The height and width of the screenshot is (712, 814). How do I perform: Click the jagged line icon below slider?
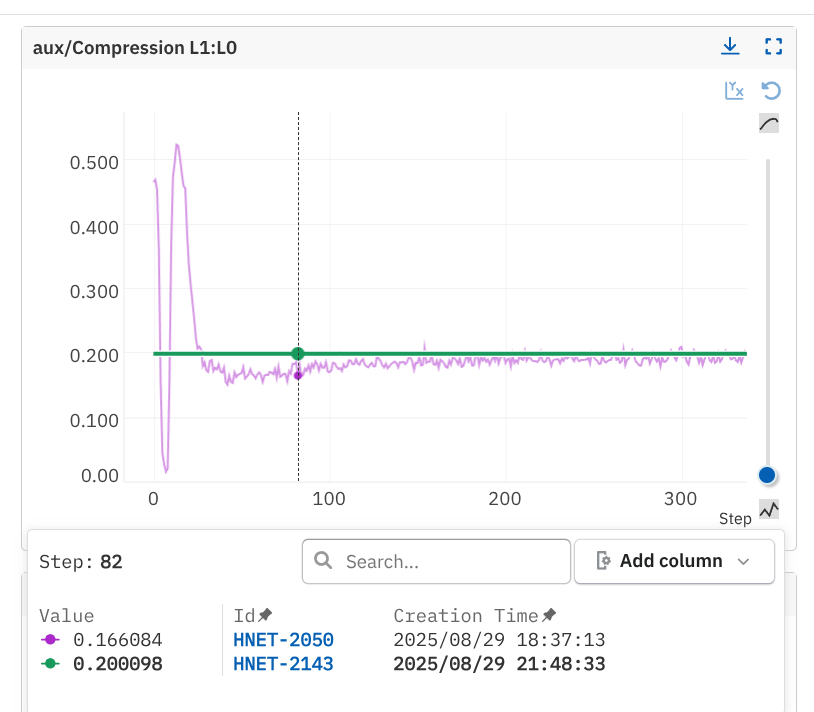[769, 509]
